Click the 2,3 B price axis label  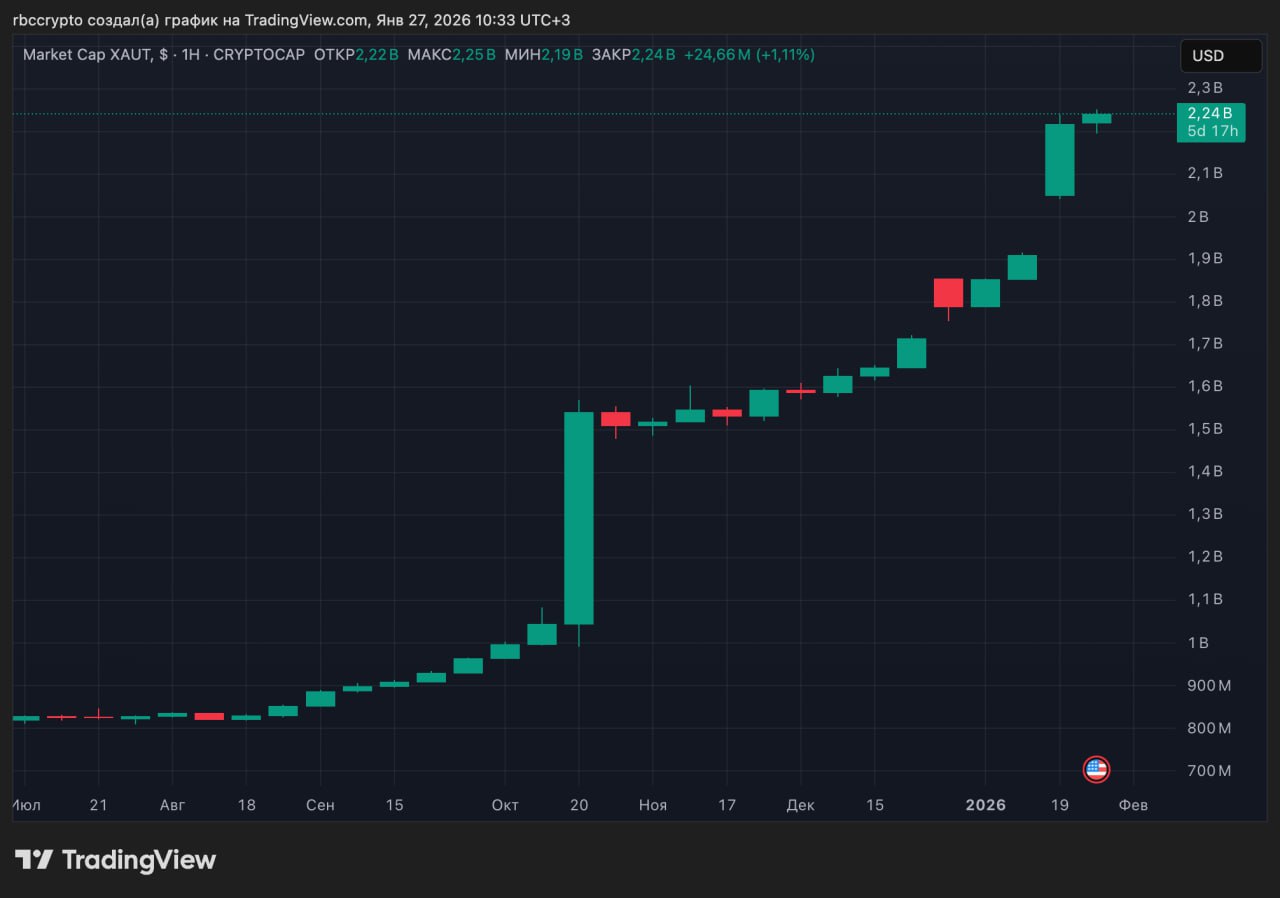[x=1204, y=88]
